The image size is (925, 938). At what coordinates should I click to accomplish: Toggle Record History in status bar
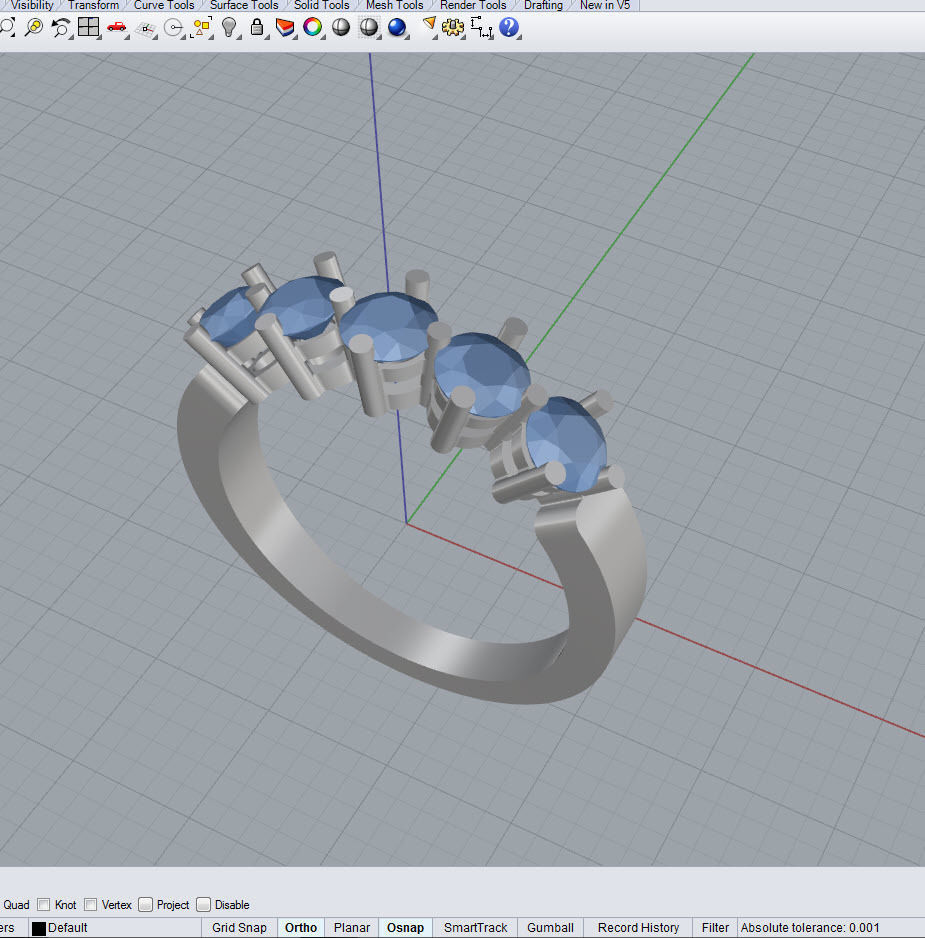coord(638,927)
